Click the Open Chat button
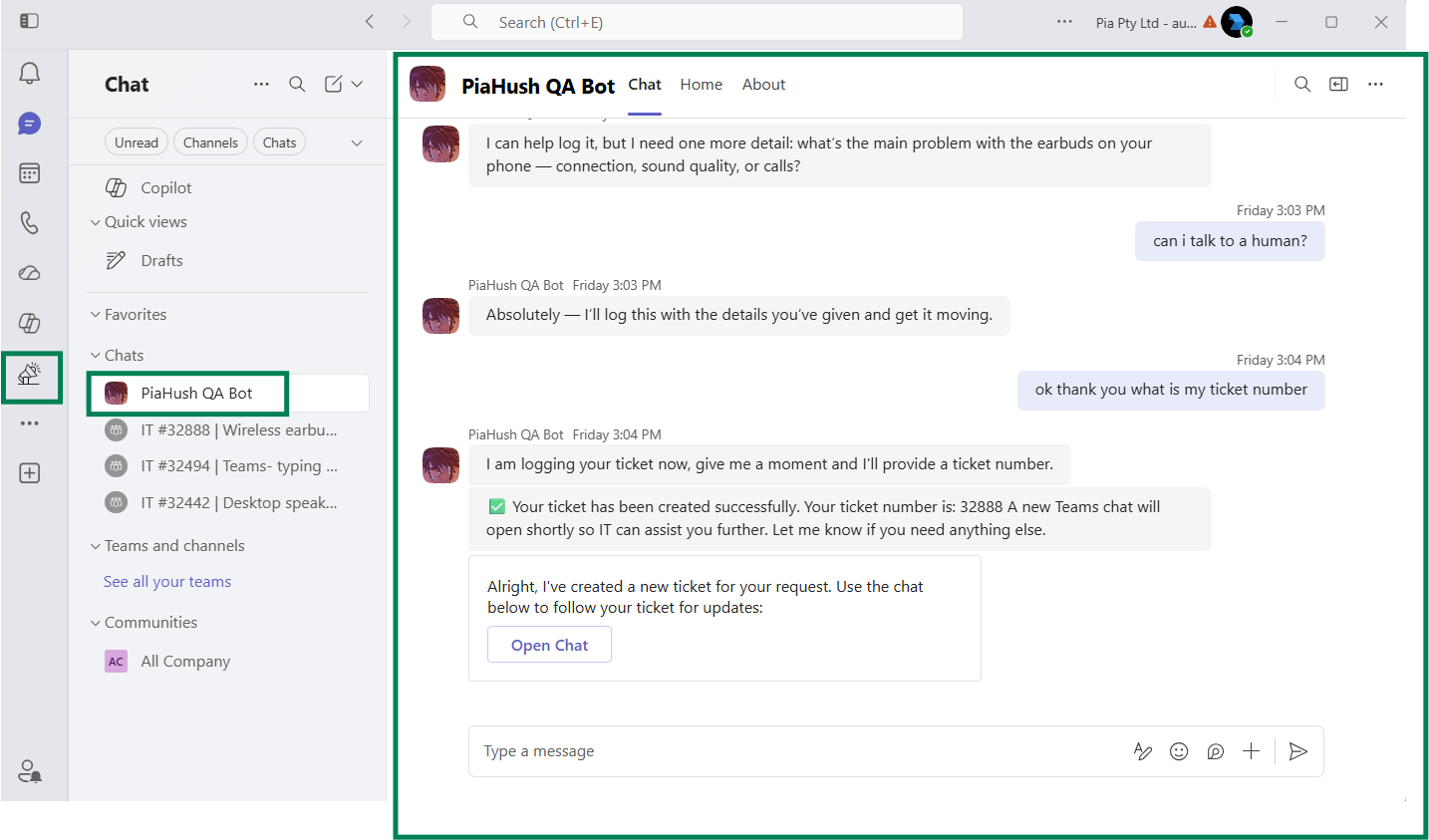The image size is (1429, 840). (x=549, y=645)
